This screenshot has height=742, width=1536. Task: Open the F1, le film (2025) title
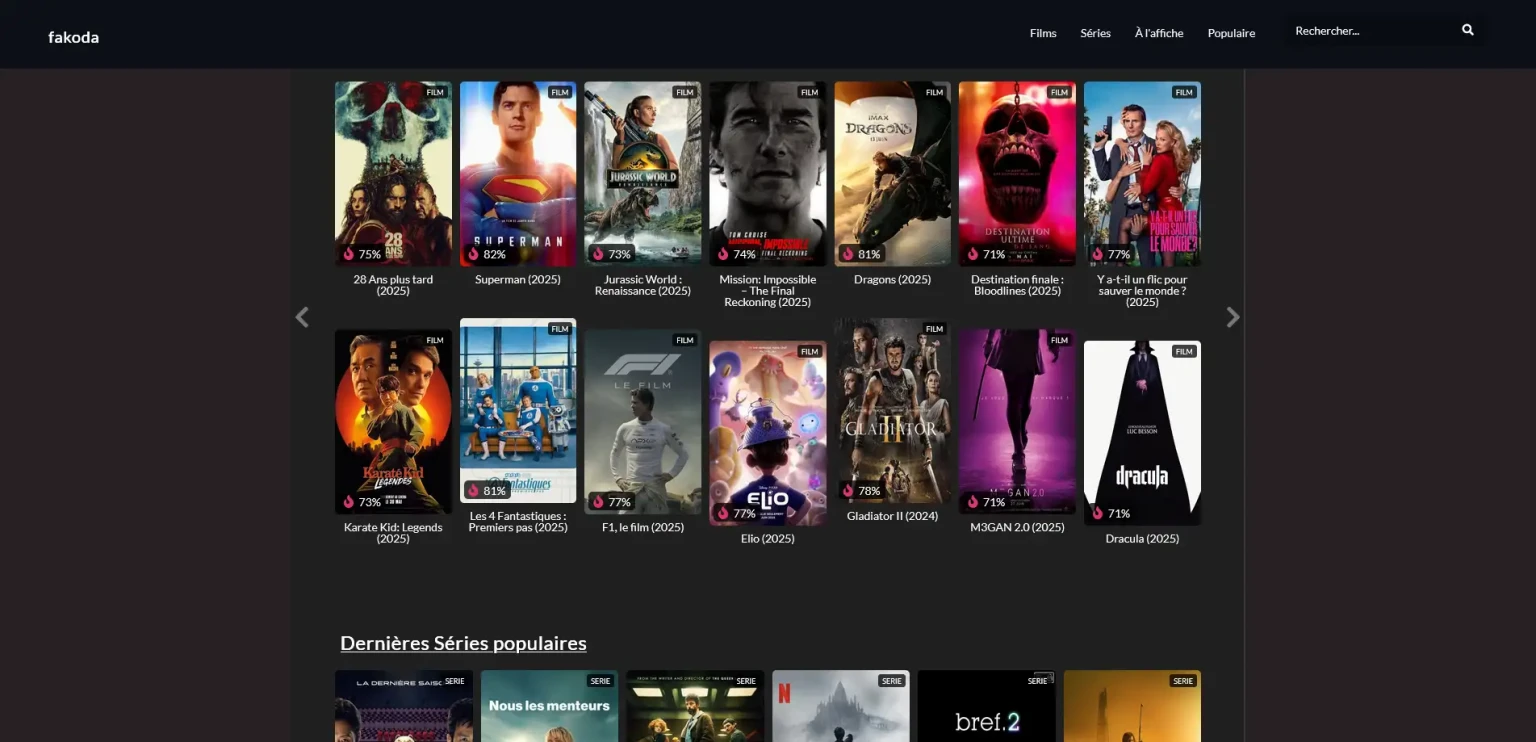[x=643, y=527]
